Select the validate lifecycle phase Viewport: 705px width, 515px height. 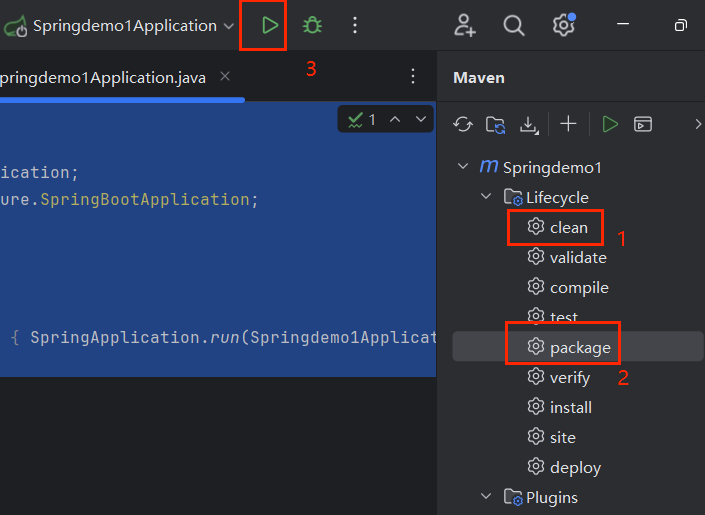(567, 257)
